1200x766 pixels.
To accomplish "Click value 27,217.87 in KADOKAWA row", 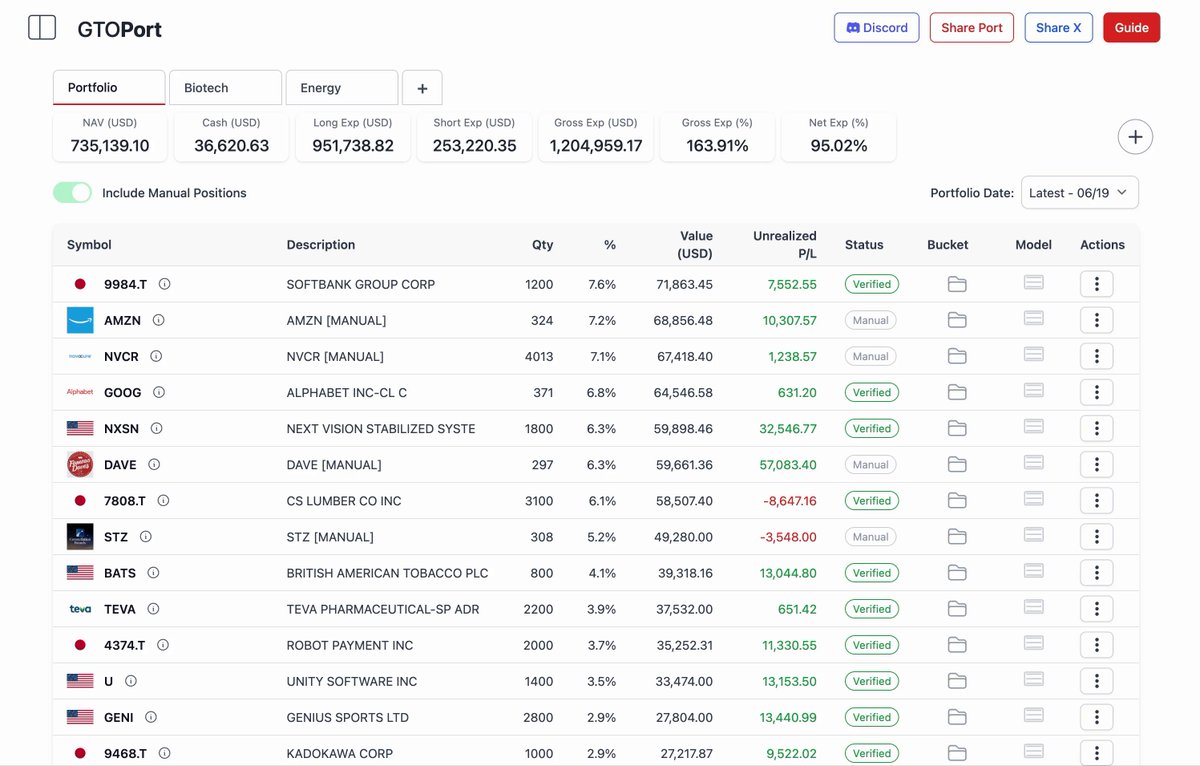I will 685,753.
